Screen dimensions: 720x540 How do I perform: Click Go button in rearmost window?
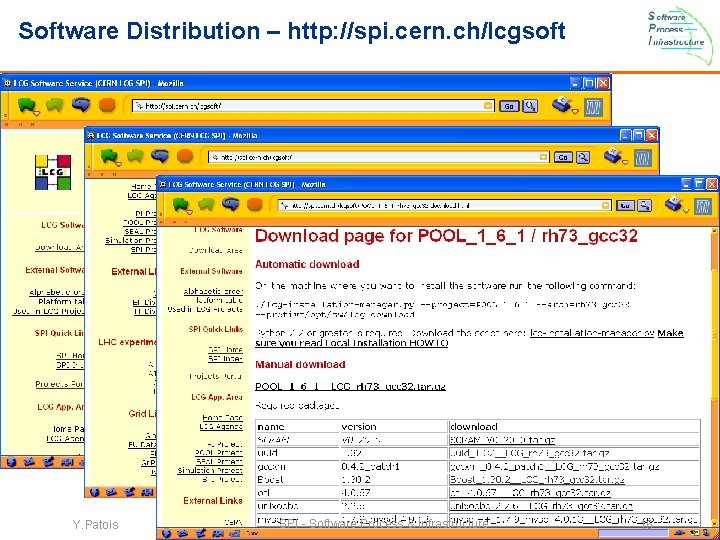[x=509, y=107]
